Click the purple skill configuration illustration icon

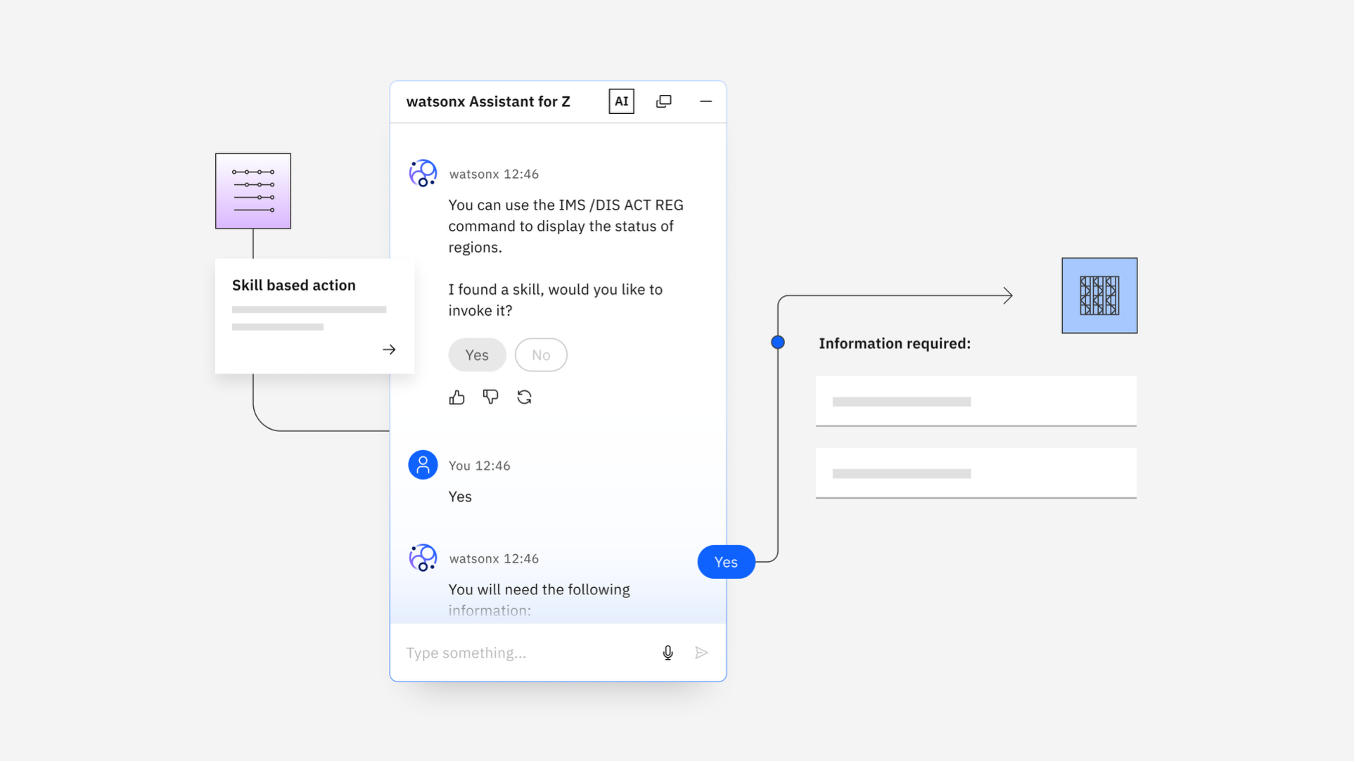(x=252, y=190)
